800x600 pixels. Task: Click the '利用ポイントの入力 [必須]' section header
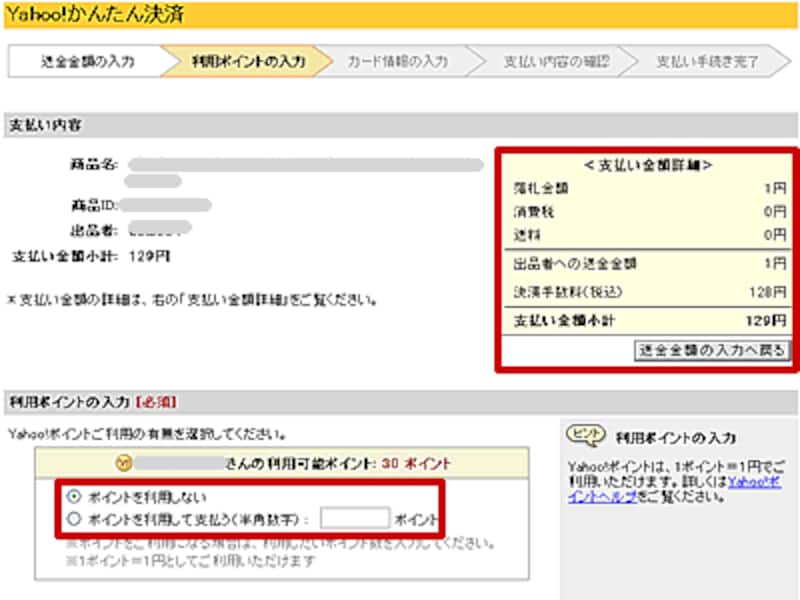click(x=401, y=402)
